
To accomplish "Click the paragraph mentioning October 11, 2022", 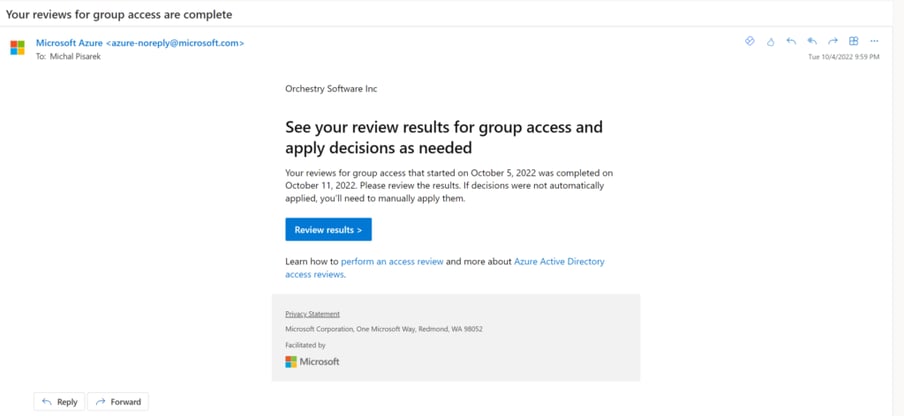I will pyautogui.click(x=449, y=186).
